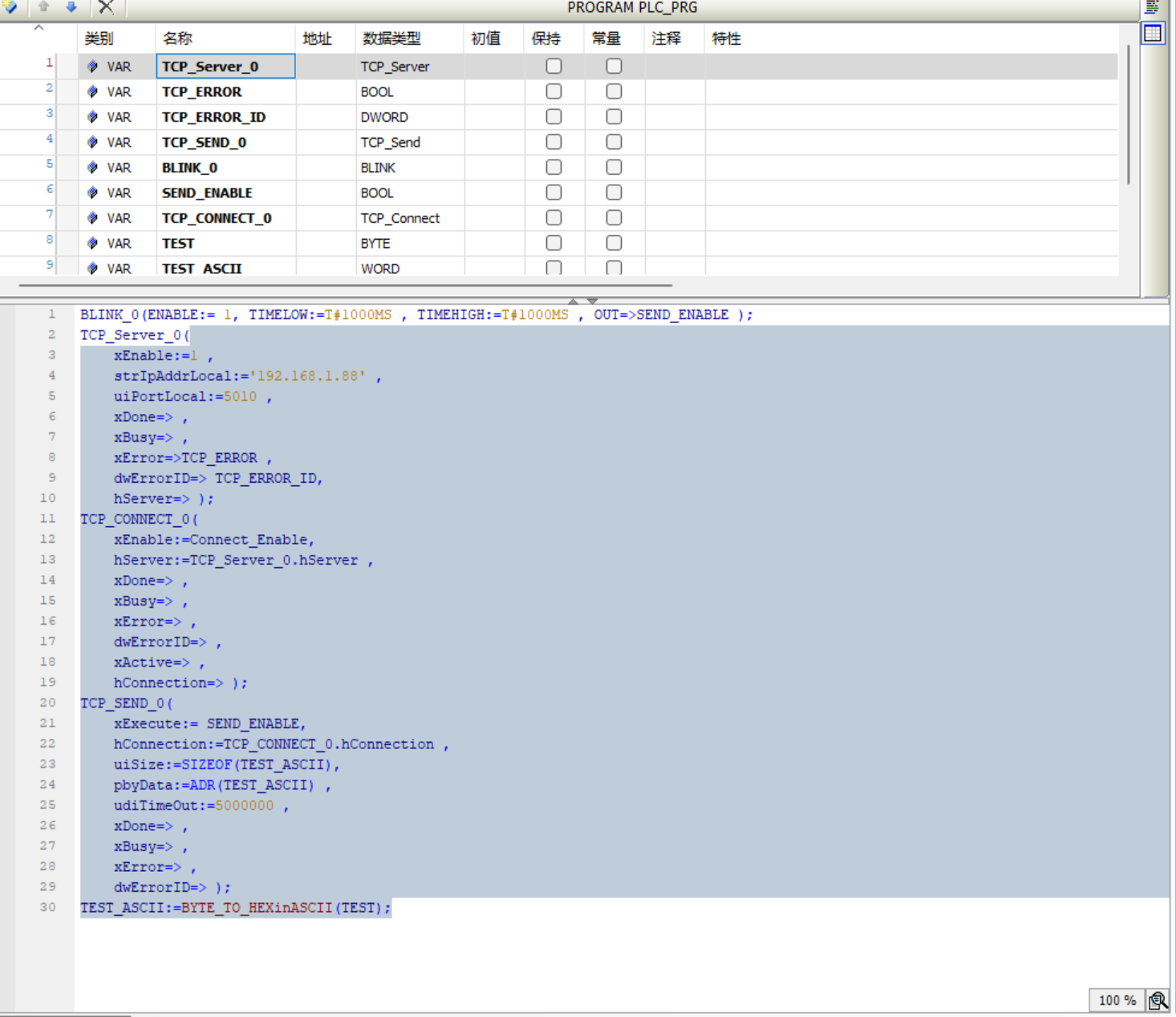Click the VAR scope icon in BLINK_0 row
This screenshot has height=1017, width=1176.
pyautogui.click(x=93, y=168)
